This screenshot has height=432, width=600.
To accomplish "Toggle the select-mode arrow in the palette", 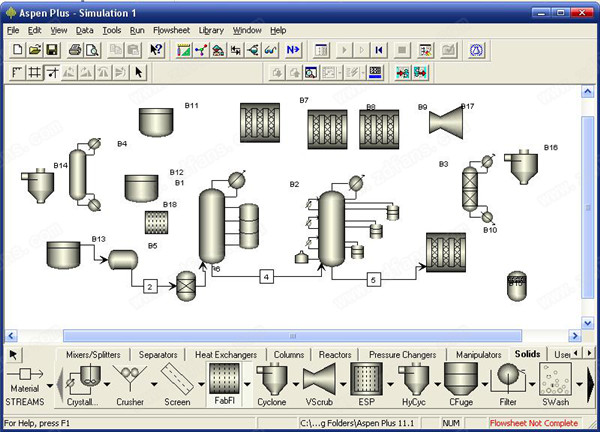I will click(14, 355).
